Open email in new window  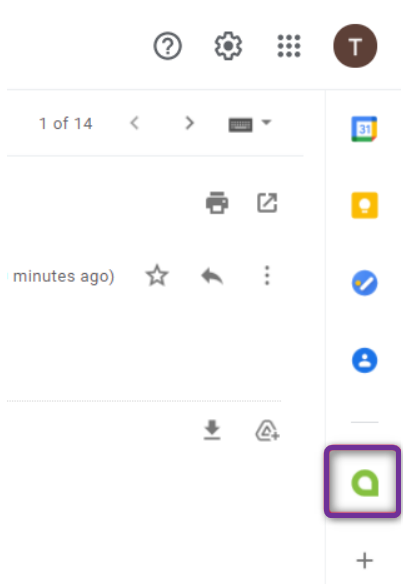pos(267,203)
